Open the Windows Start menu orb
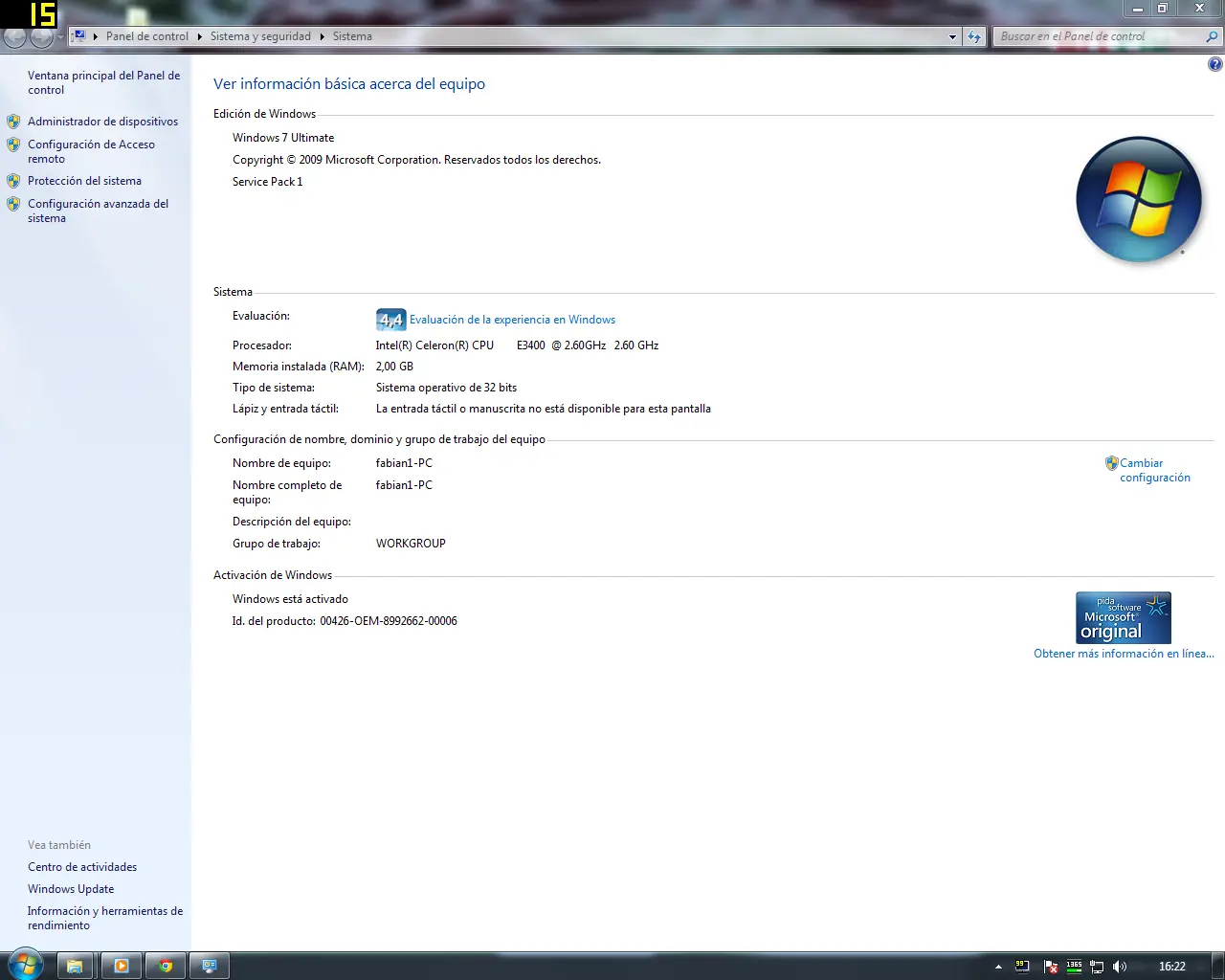 click(26, 964)
